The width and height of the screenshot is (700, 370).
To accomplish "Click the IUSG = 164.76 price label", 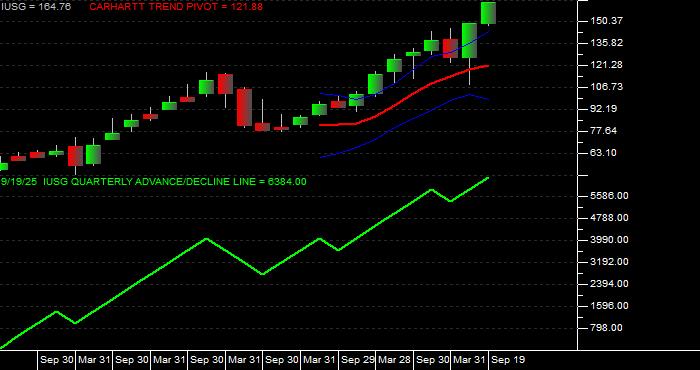I will [35, 7].
